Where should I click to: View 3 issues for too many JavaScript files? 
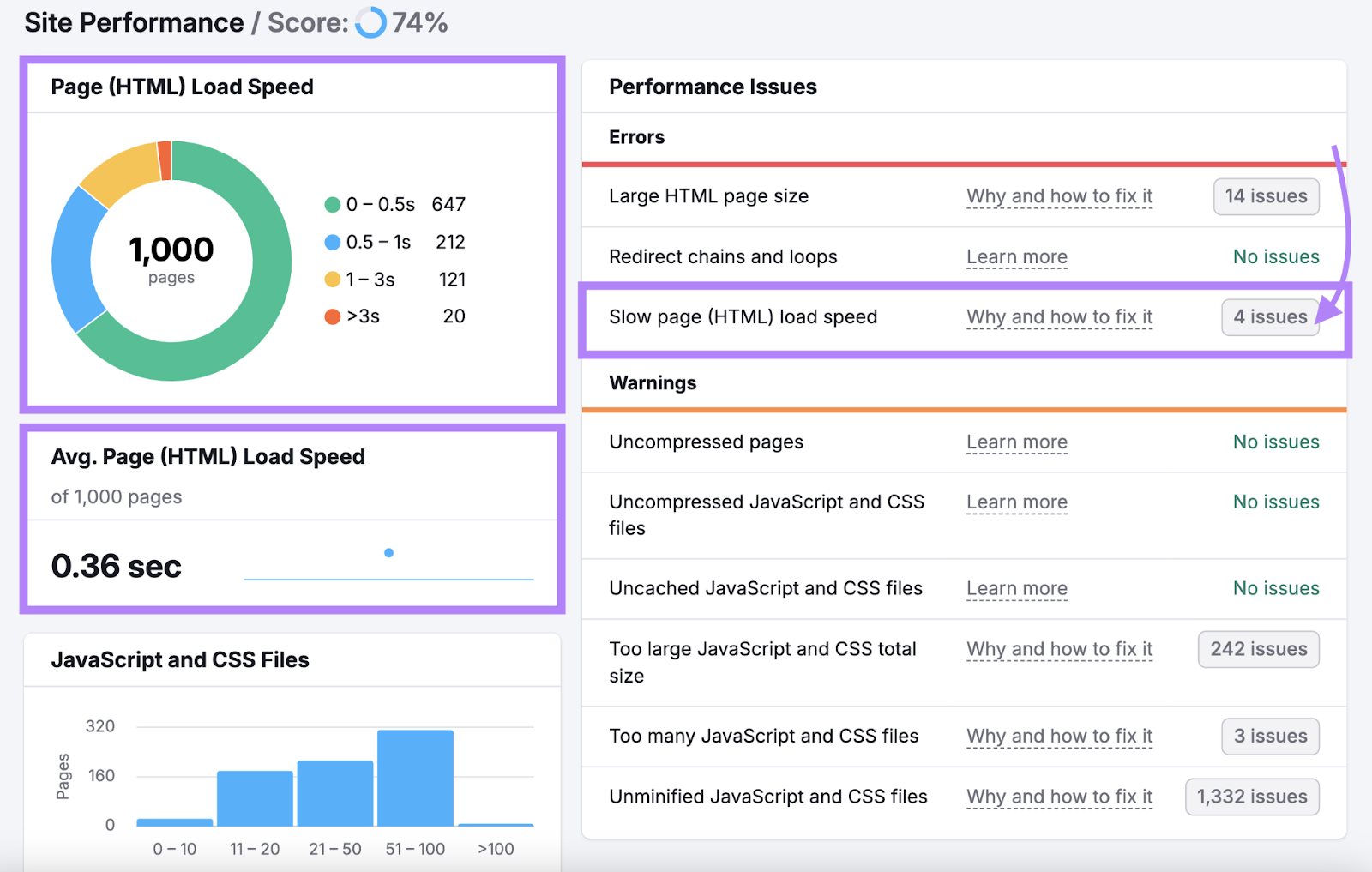point(1270,736)
